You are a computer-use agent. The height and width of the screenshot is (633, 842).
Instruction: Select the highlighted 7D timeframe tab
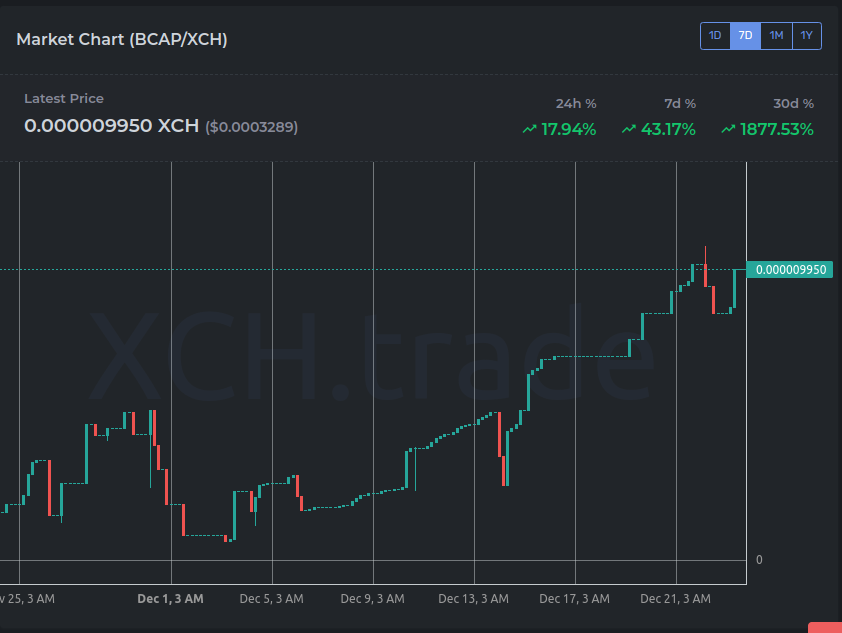click(745, 35)
